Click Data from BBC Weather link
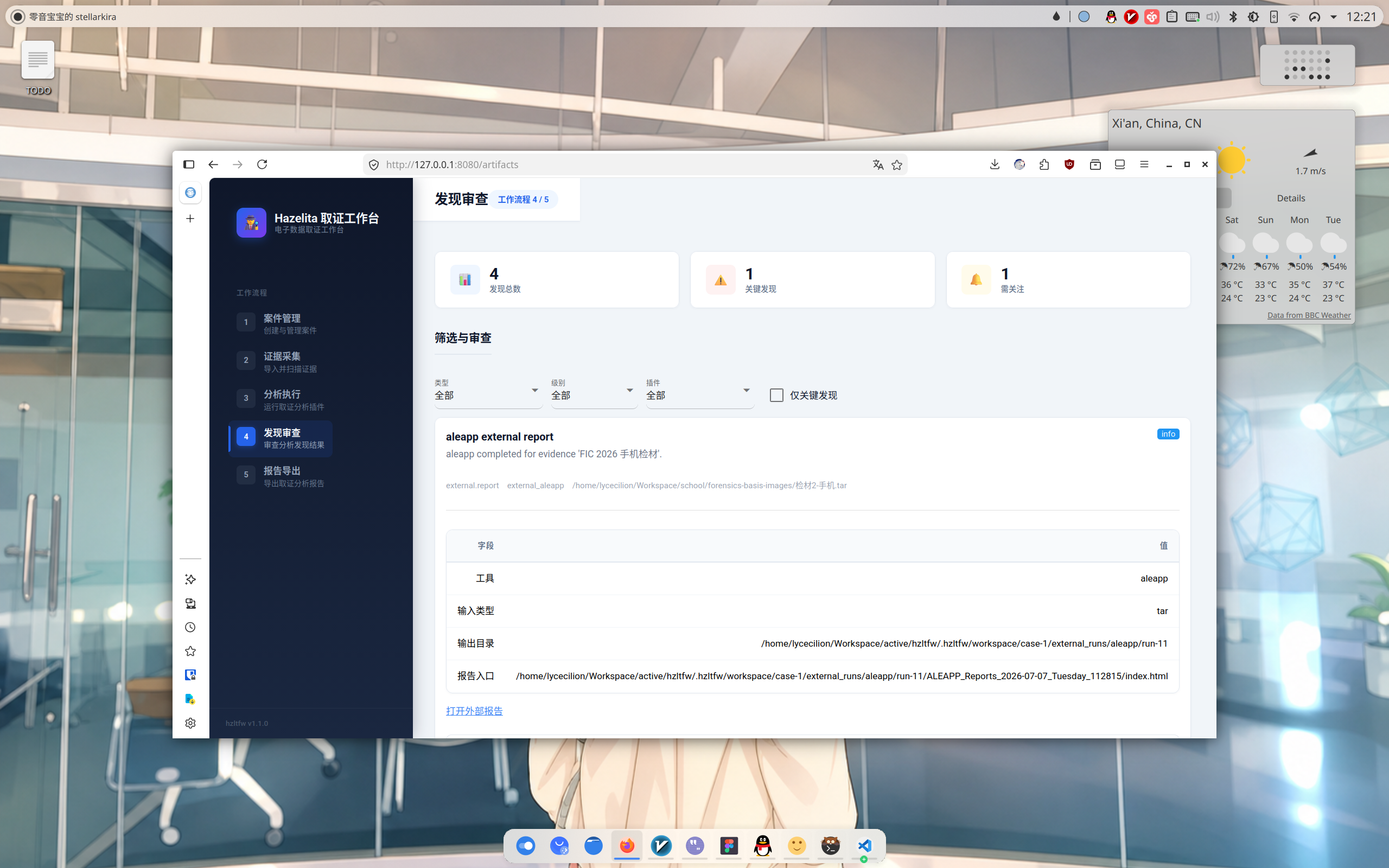The width and height of the screenshot is (1389, 868). [1309, 315]
